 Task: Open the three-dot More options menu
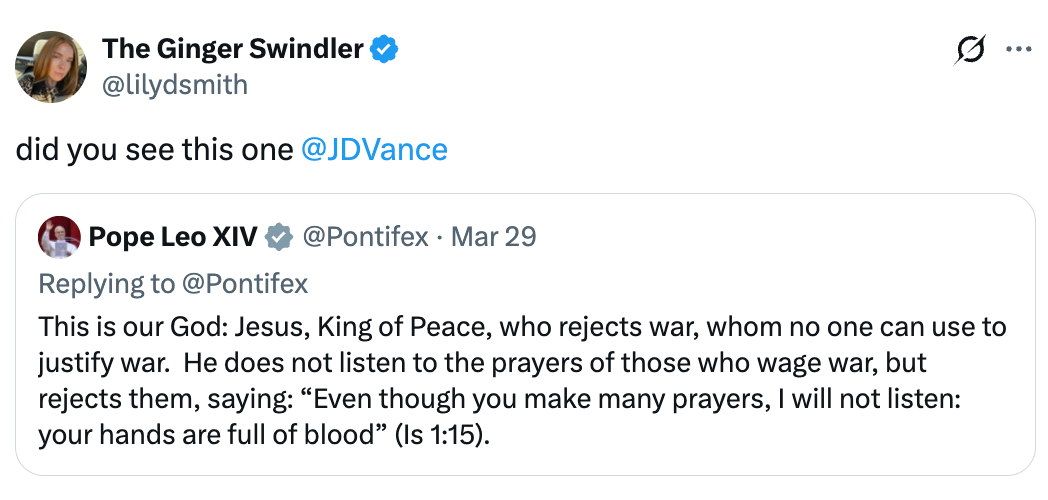click(1018, 49)
